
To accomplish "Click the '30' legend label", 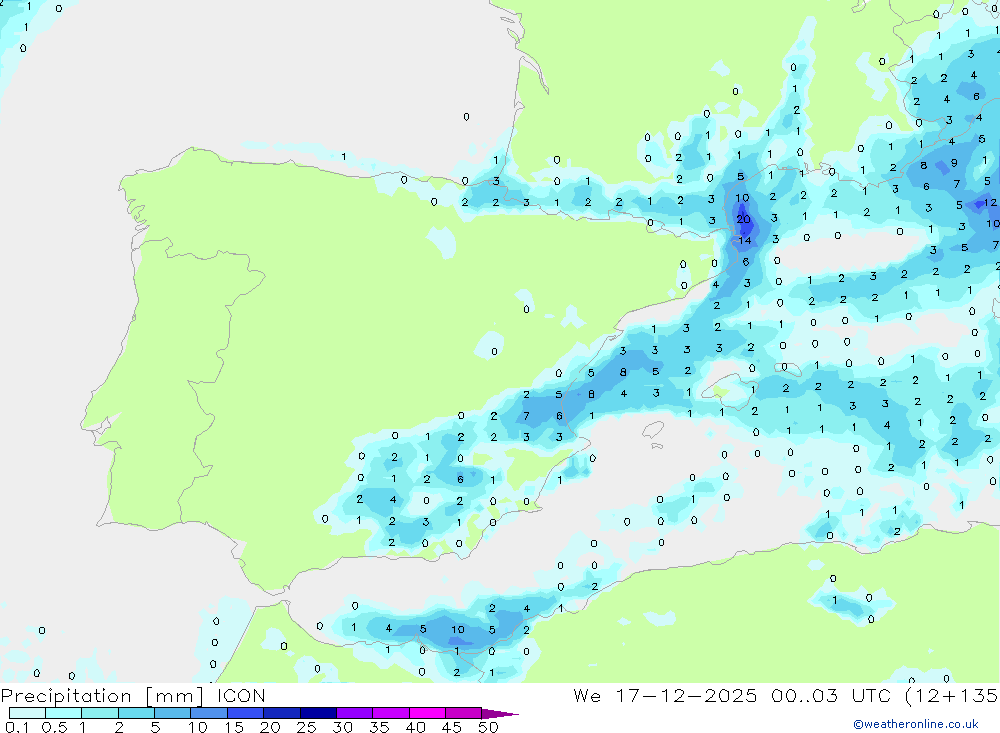I will click(x=342, y=727).
